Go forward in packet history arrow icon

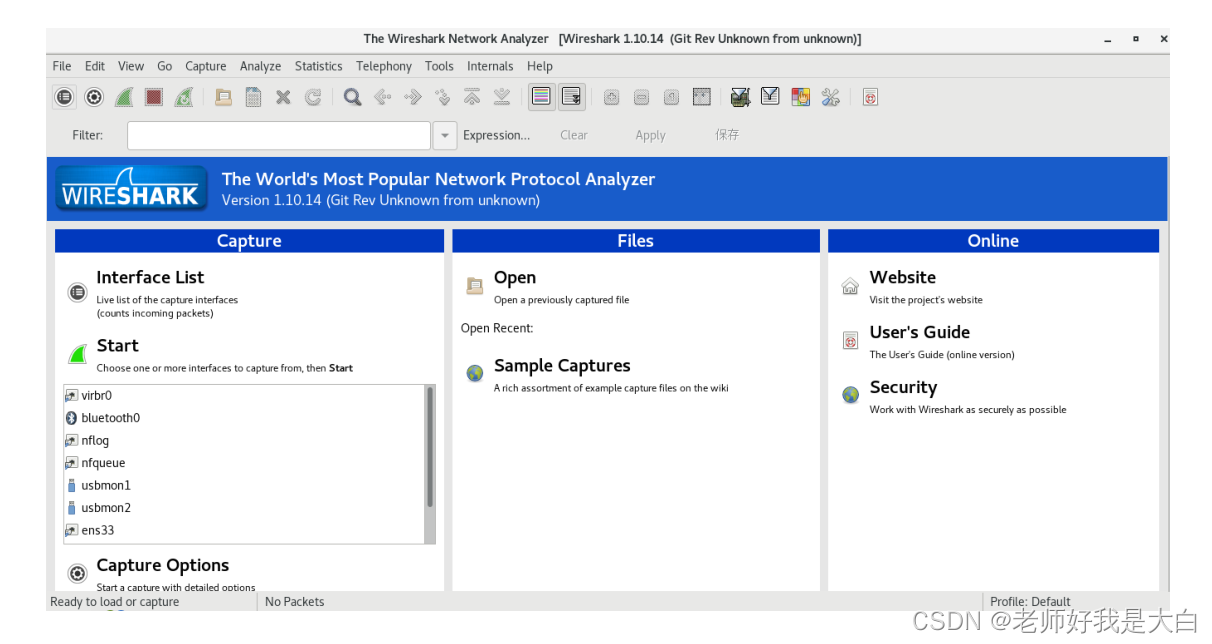pos(412,97)
